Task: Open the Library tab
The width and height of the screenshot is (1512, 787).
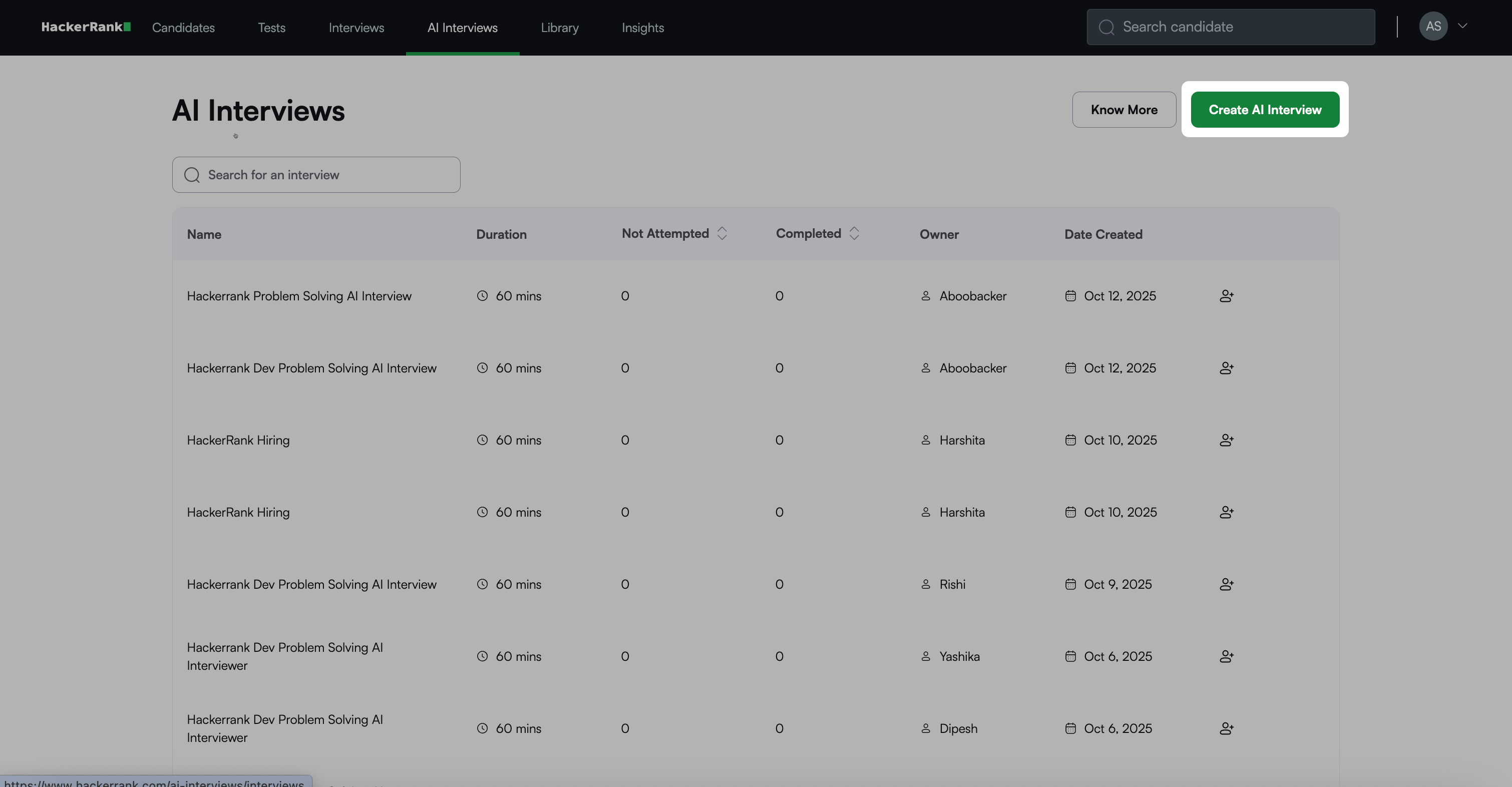Action: [559, 28]
